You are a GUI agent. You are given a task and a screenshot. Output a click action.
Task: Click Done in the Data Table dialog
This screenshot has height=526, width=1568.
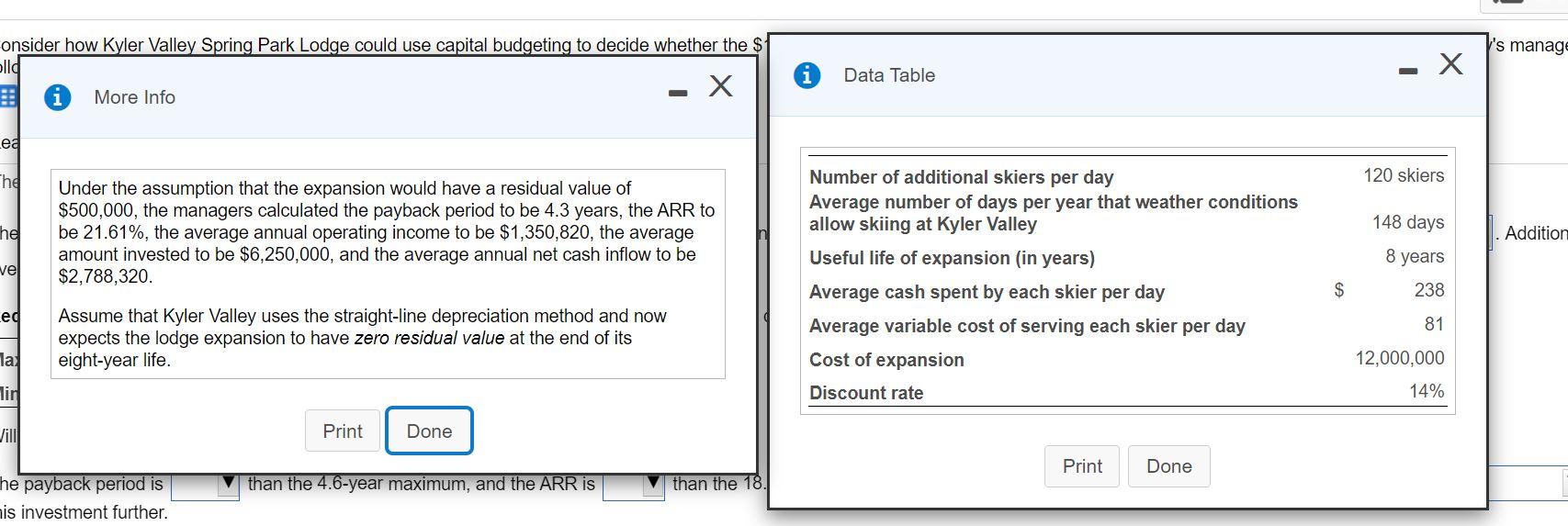coord(1169,466)
